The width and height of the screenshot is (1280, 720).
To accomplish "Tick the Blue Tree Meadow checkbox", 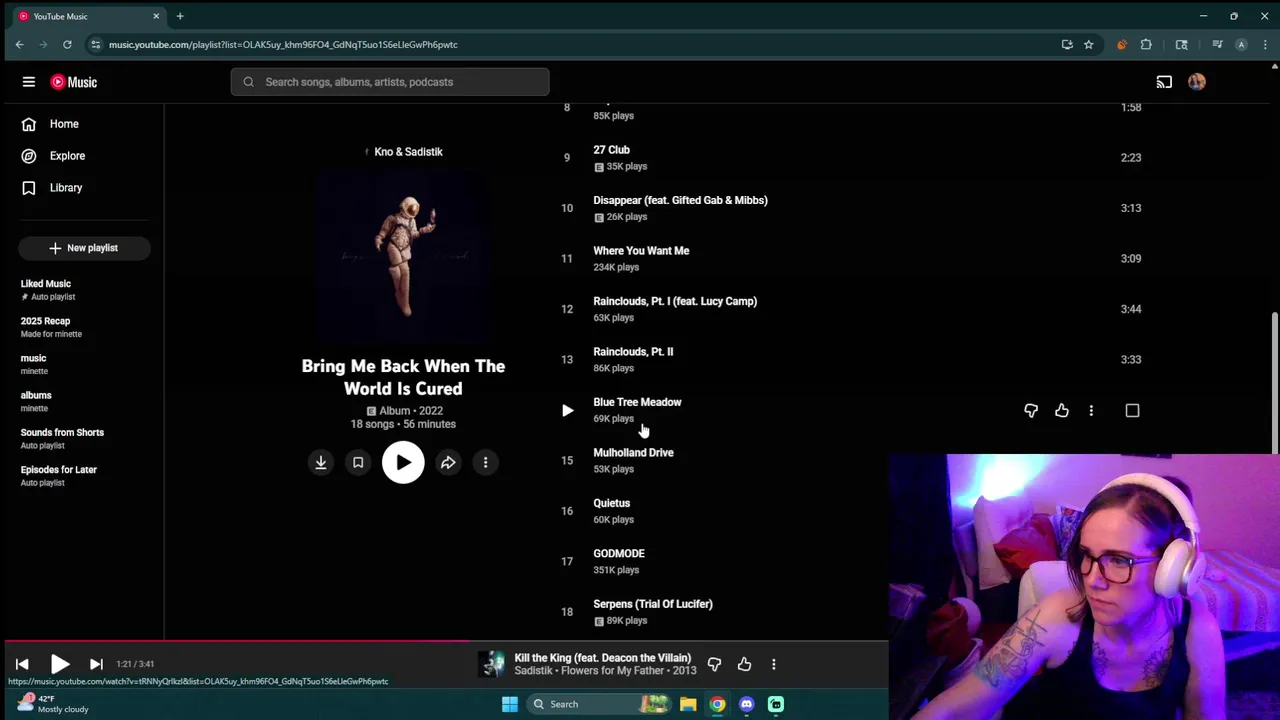I will click(1132, 410).
